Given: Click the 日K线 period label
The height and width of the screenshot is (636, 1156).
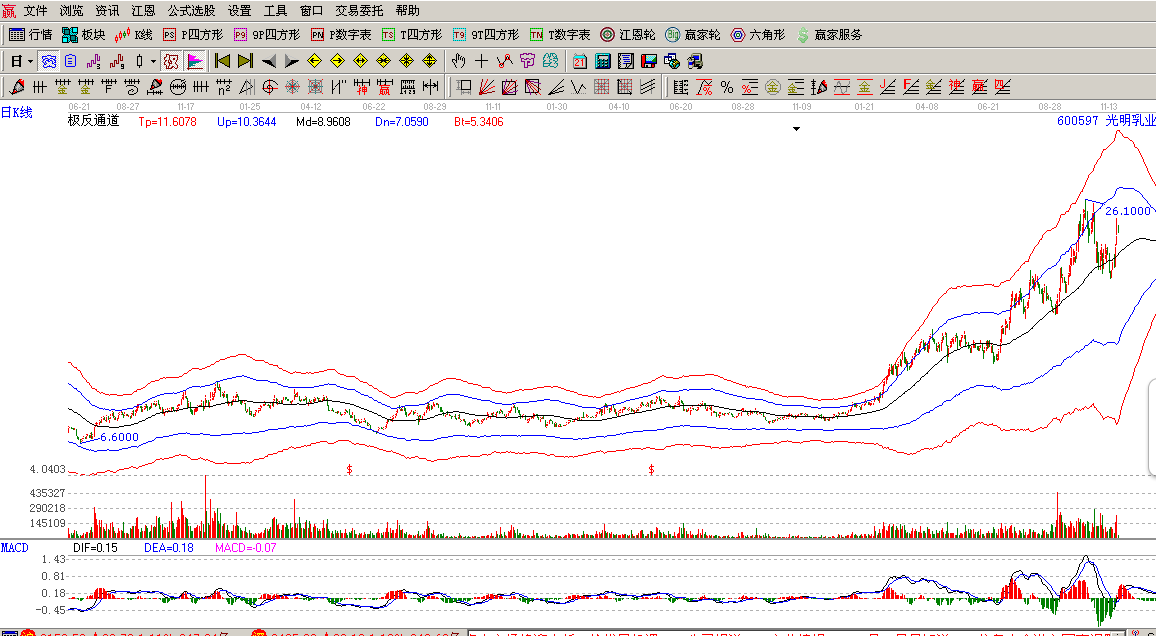Looking at the screenshot, I should [x=17, y=113].
